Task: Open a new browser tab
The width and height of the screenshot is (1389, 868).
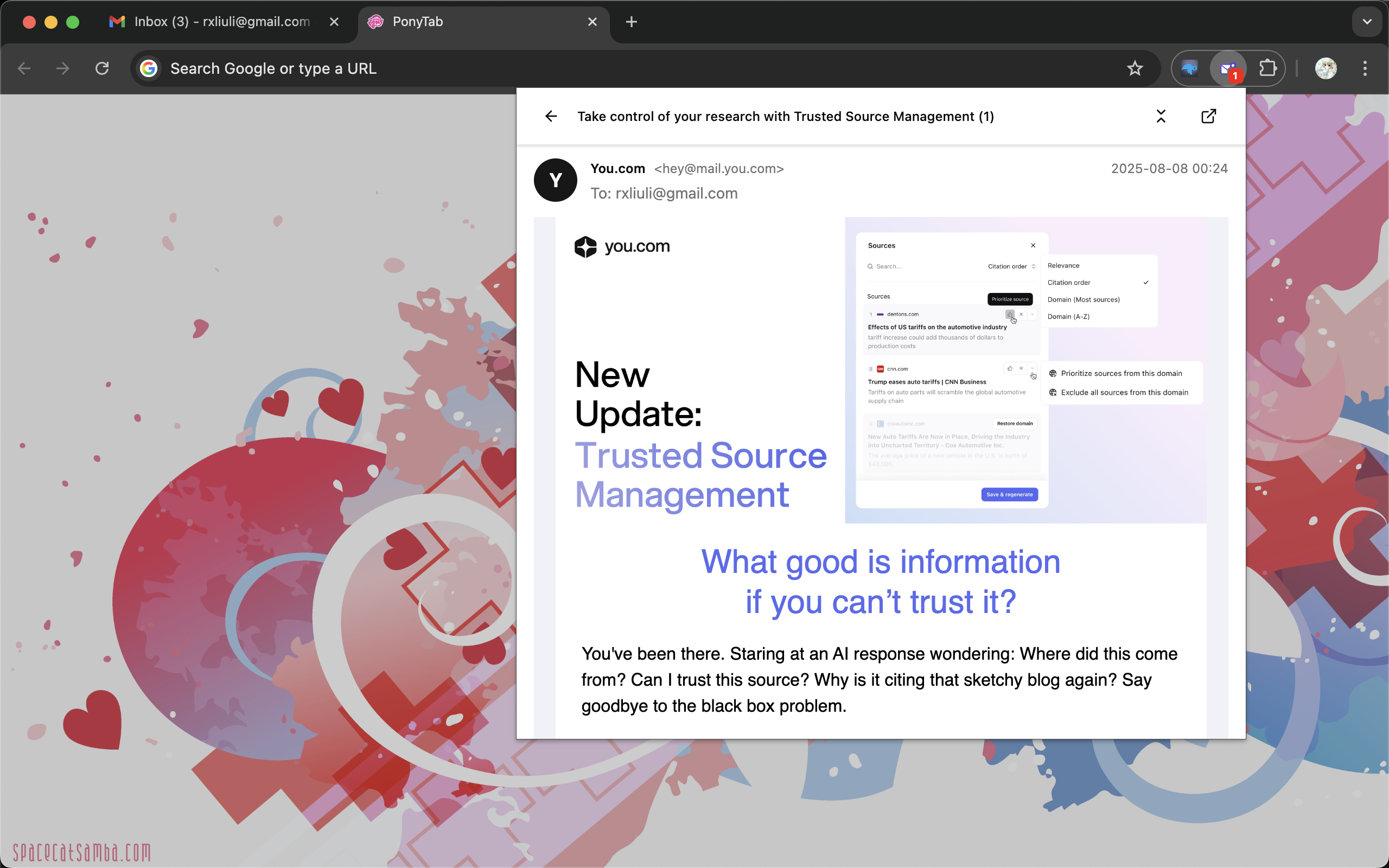Action: (632, 22)
